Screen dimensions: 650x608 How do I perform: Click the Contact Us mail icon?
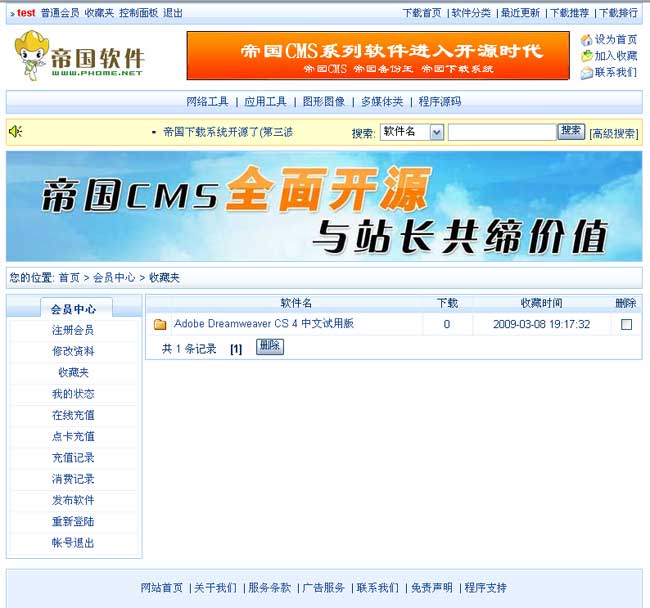click(x=587, y=73)
